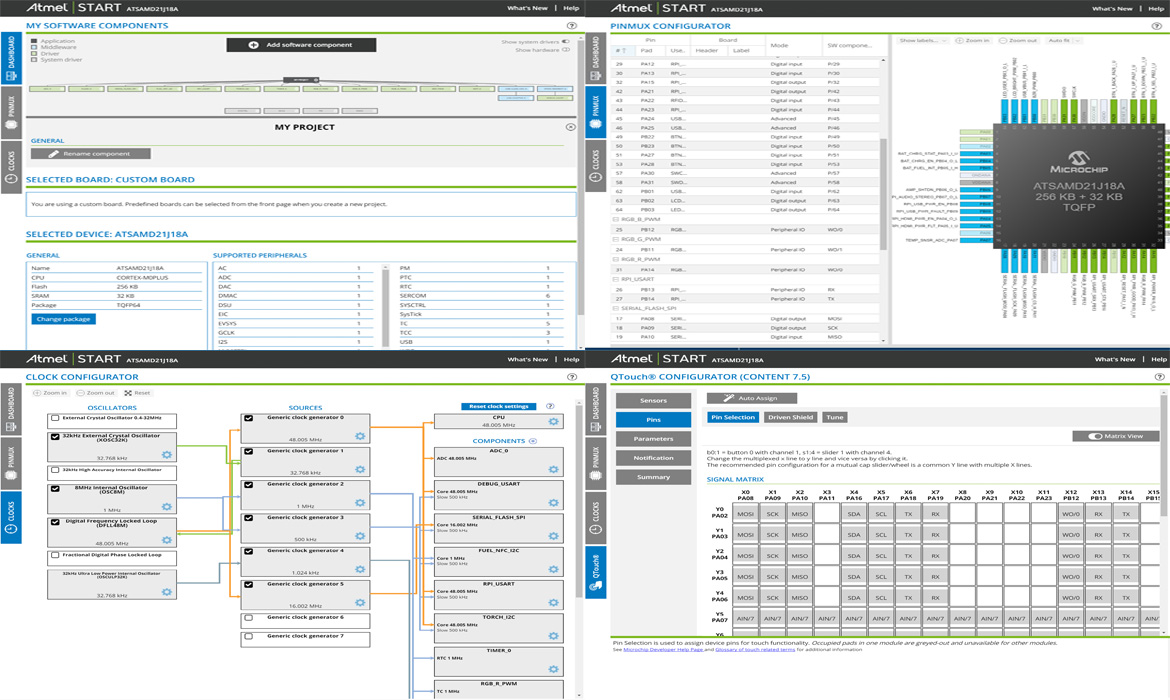This screenshot has width=1170, height=700.
Task: Open TORCH_I2C clock settings gear
Action: point(554,636)
